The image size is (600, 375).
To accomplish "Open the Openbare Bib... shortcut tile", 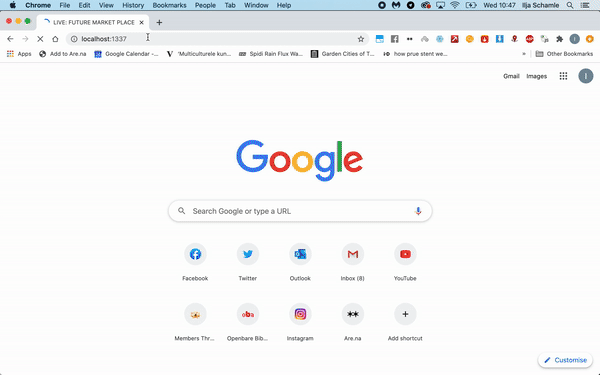I will 248,322.
